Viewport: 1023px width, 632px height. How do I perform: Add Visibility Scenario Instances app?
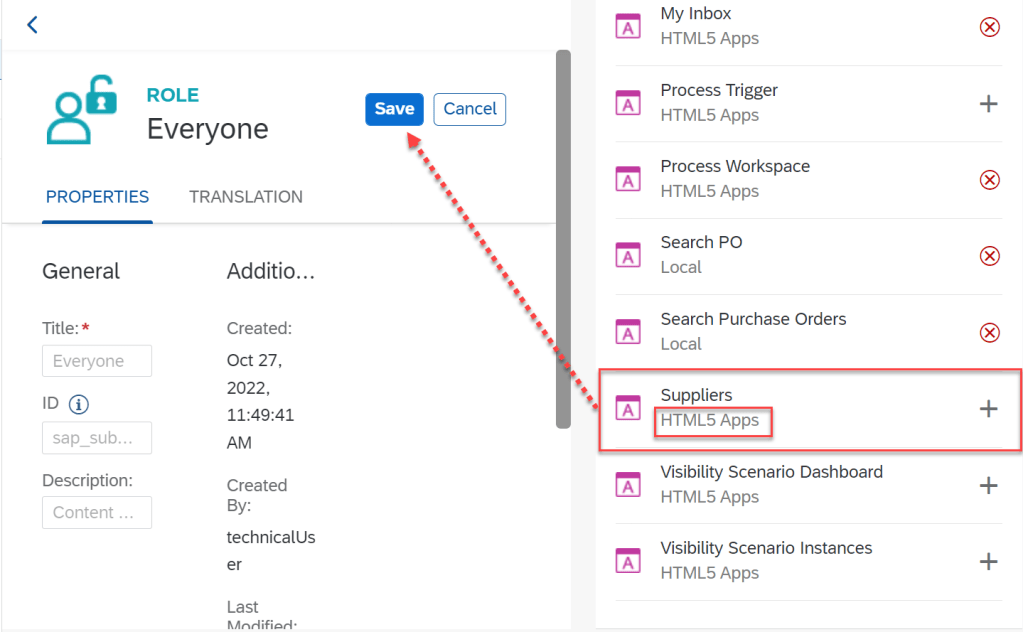[x=988, y=561]
